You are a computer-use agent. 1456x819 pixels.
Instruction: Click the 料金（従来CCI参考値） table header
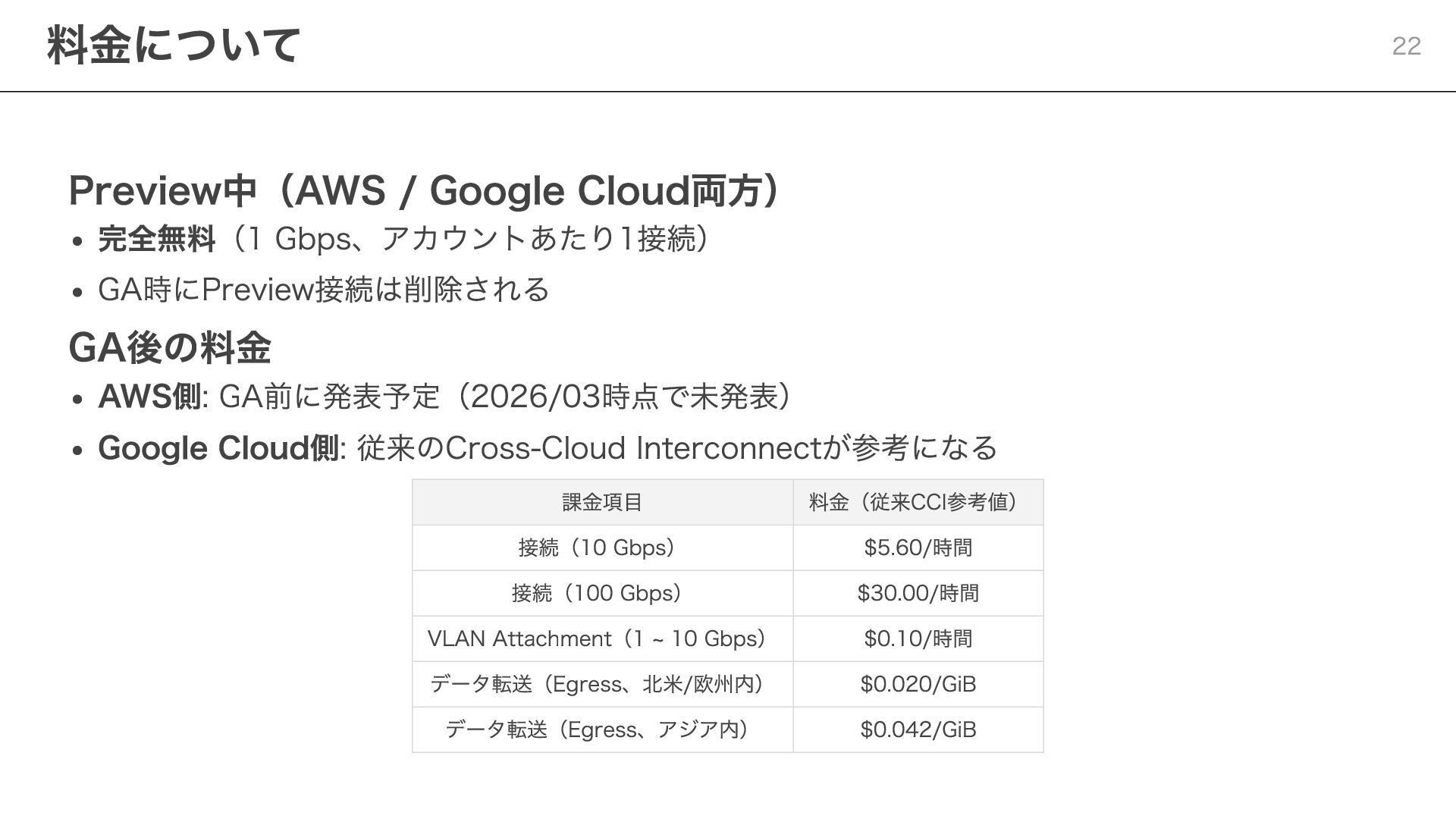pyautogui.click(x=918, y=502)
